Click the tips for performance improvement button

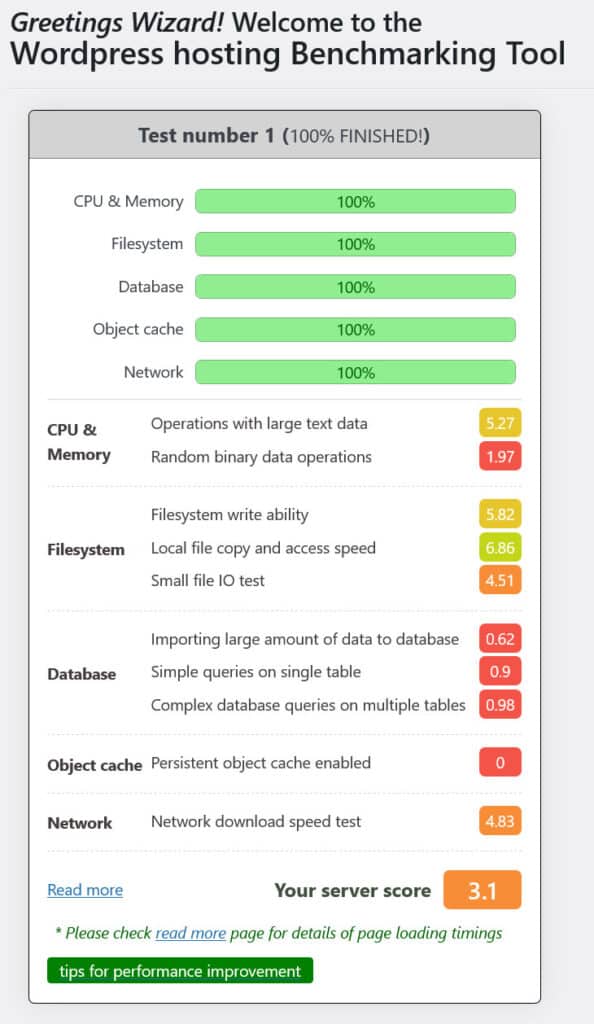click(180, 970)
